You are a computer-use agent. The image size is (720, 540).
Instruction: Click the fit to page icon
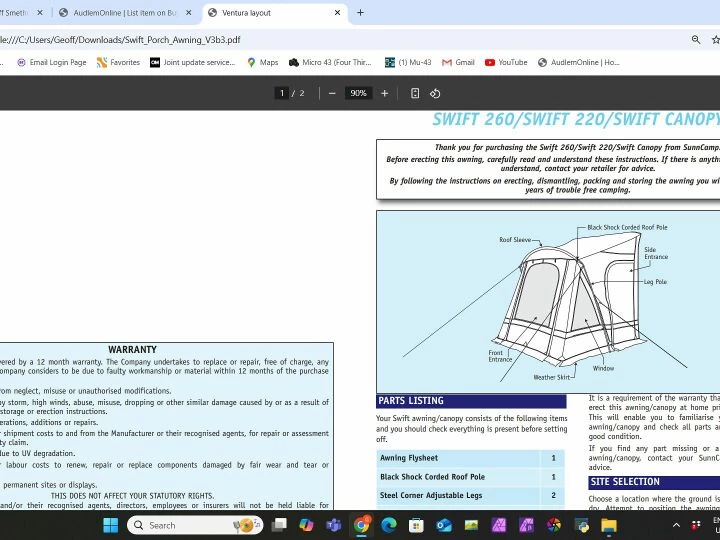click(415, 94)
